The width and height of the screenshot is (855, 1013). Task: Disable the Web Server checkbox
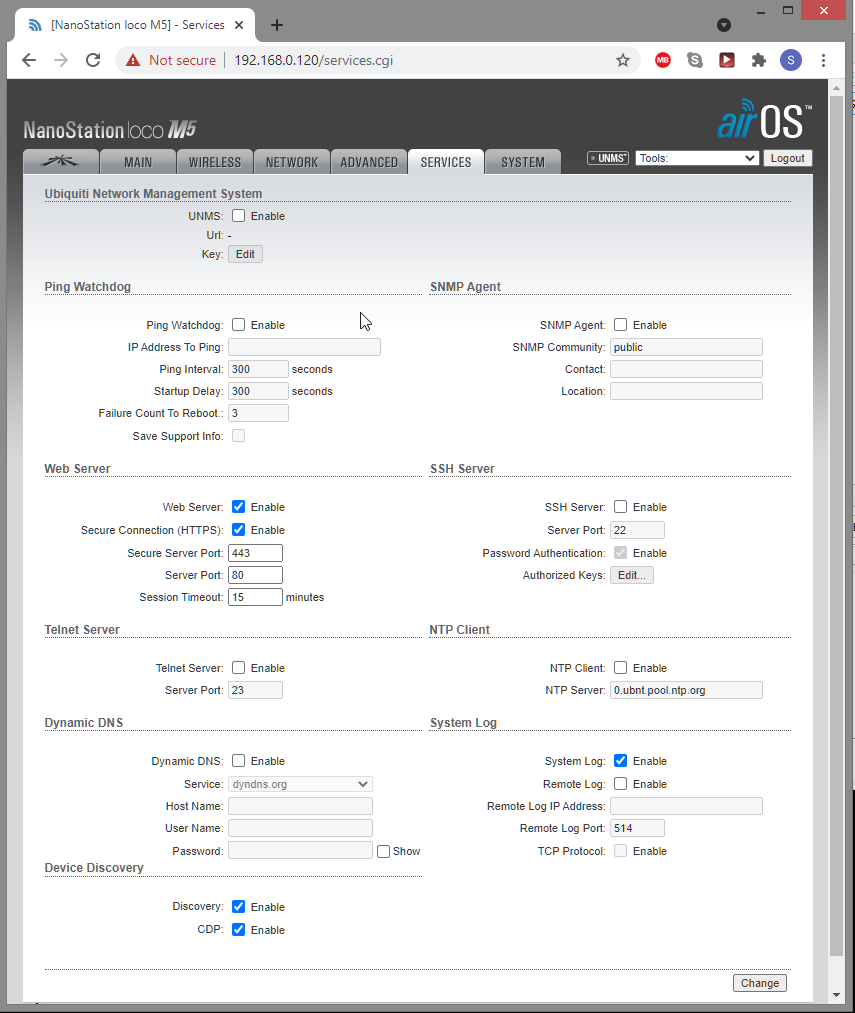point(238,506)
